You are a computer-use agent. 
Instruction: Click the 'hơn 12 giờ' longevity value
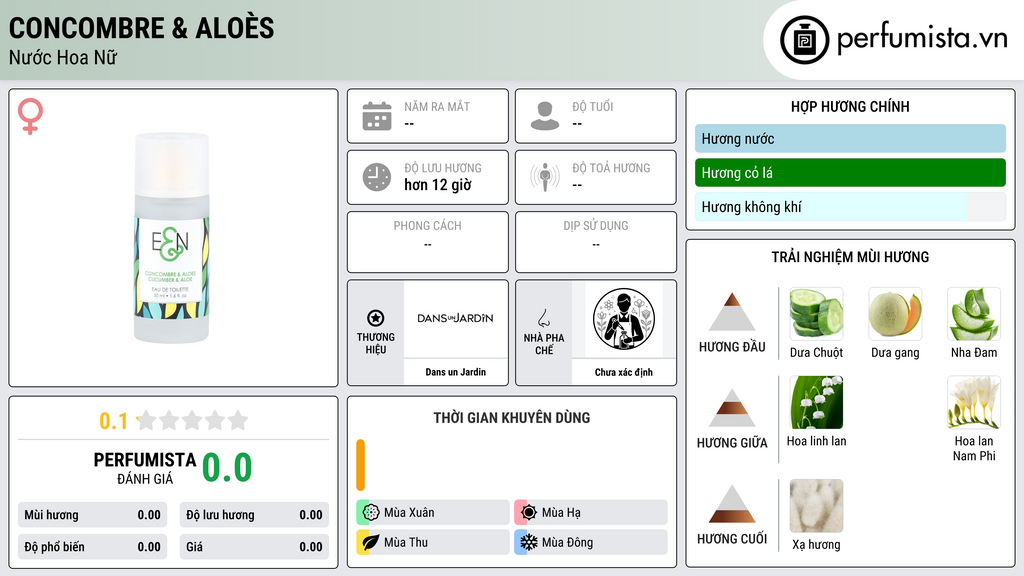438,185
